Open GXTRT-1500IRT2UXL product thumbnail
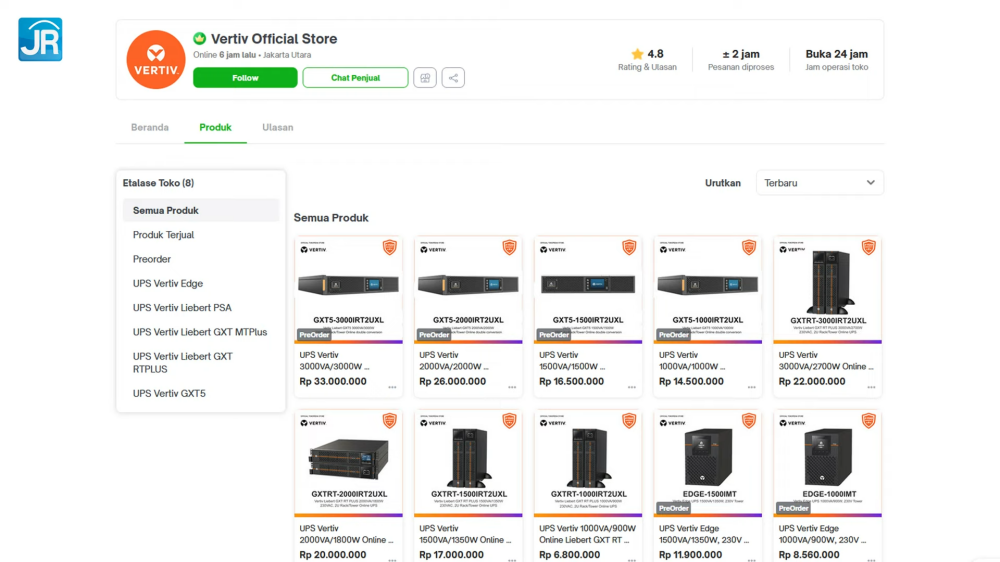This screenshot has width=1000, height=562. [468, 463]
